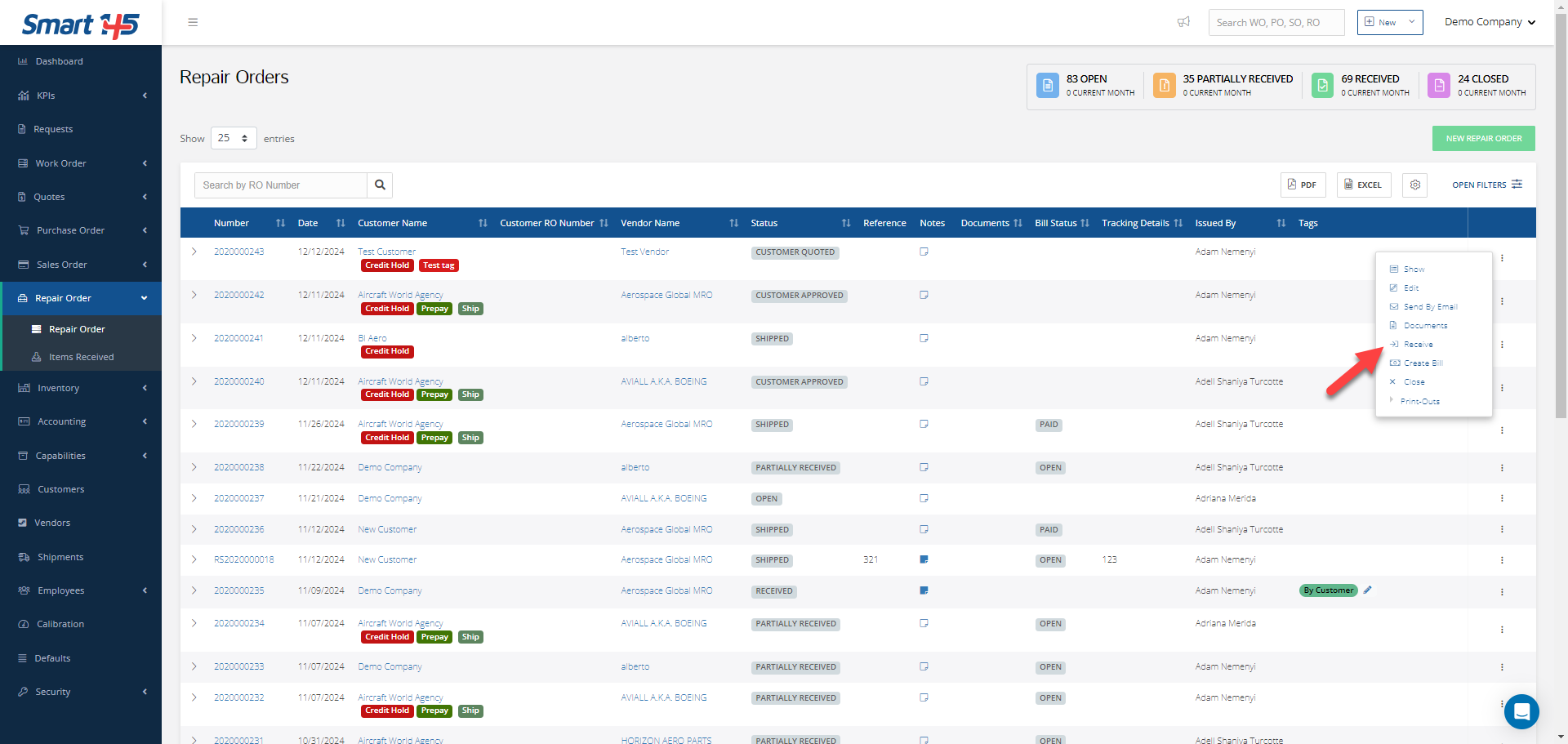Click the New Repair Order button
Screen dimensions: 1568x744
(1483, 138)
